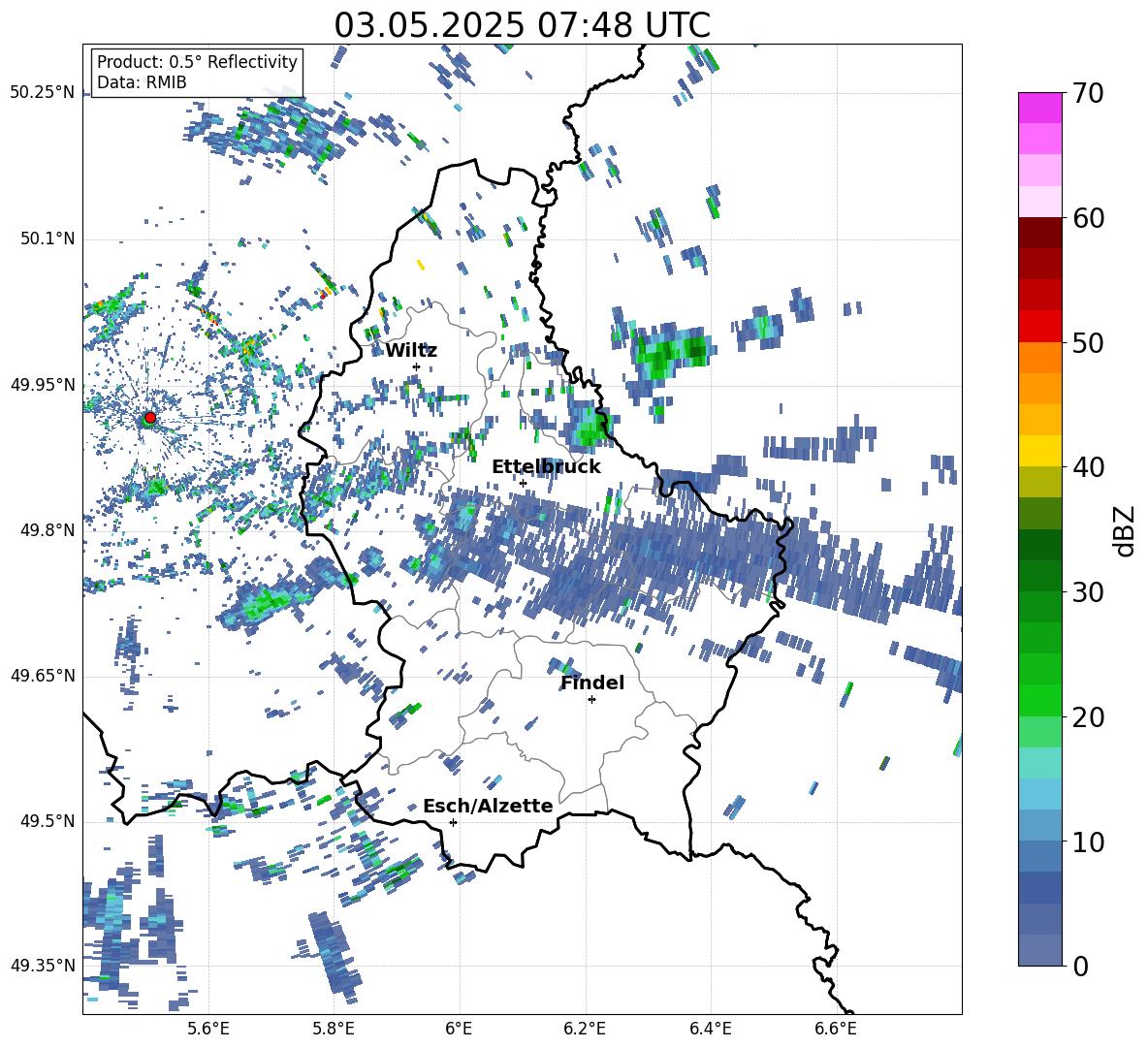Click the Esch/Alzette location cross marker

point(453,822)
